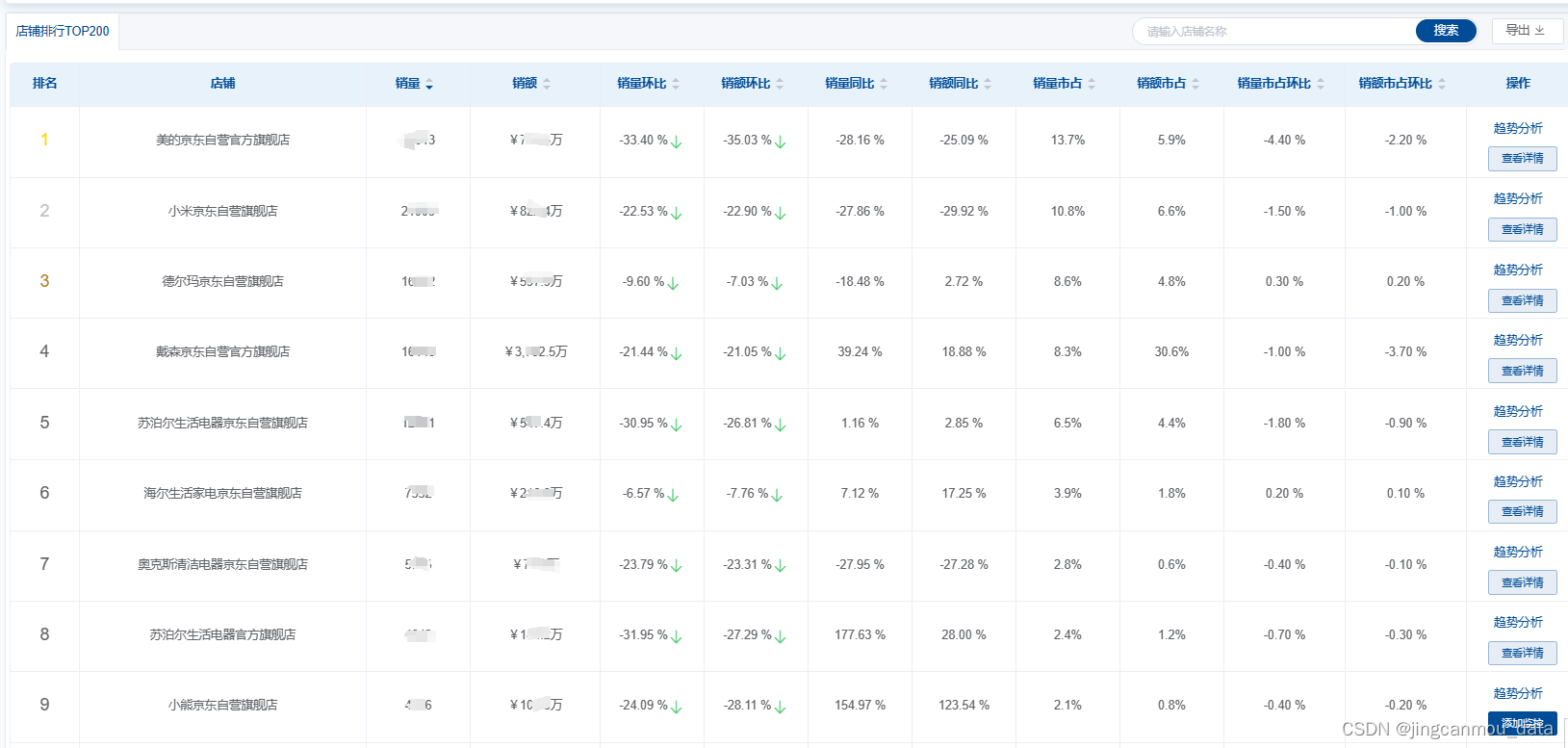Open 趋势分析 for 海尔生活家电京东自营旗舰店
1568x748 pixels.
tap(1518, 481)
